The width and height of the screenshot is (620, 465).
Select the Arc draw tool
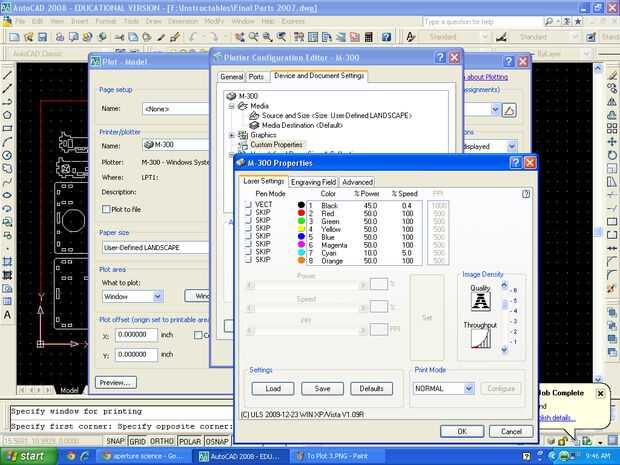(x=7, y=142)
